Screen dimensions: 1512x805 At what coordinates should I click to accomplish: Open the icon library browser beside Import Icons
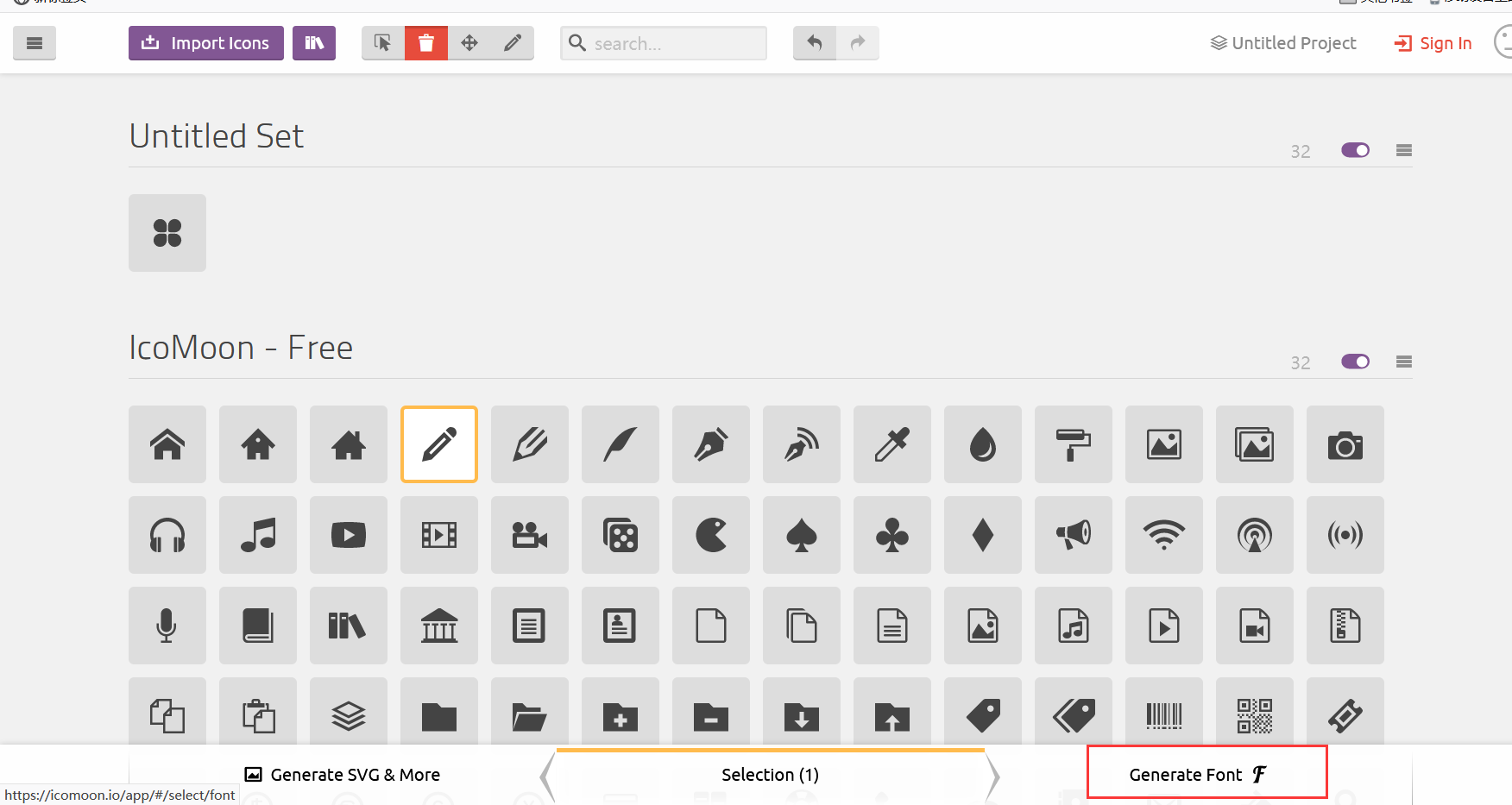coord(314,42)
